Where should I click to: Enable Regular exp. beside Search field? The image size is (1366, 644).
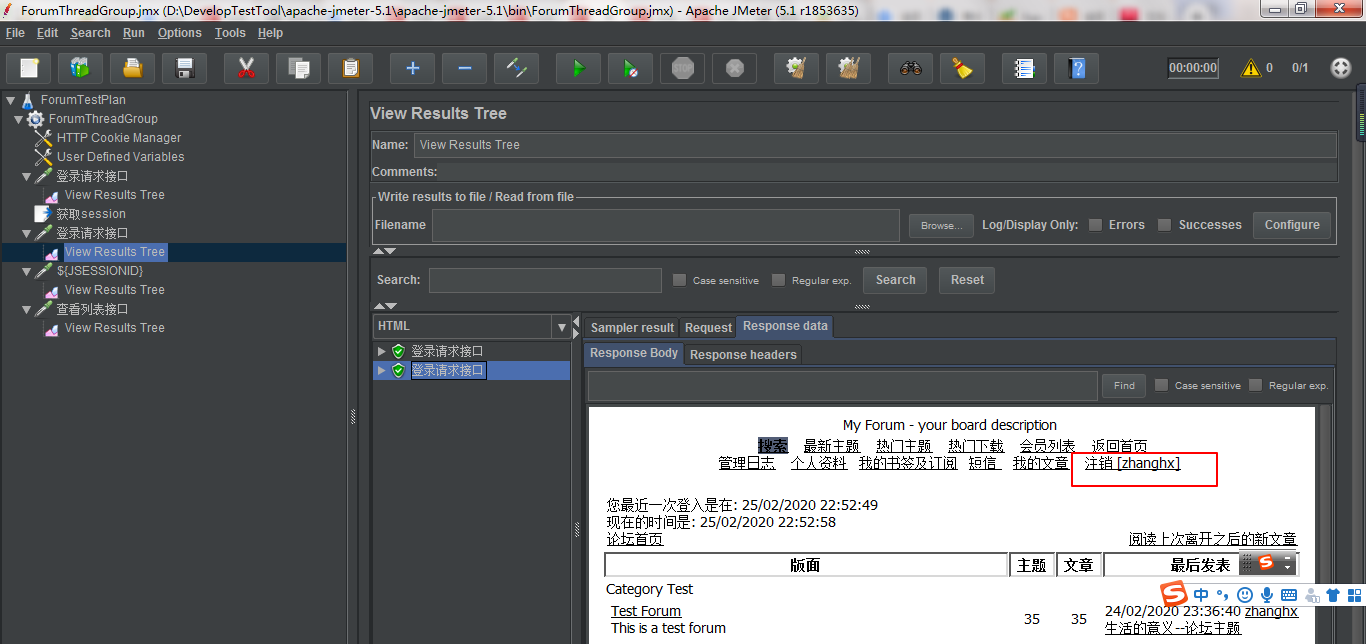tap(778, 280)
